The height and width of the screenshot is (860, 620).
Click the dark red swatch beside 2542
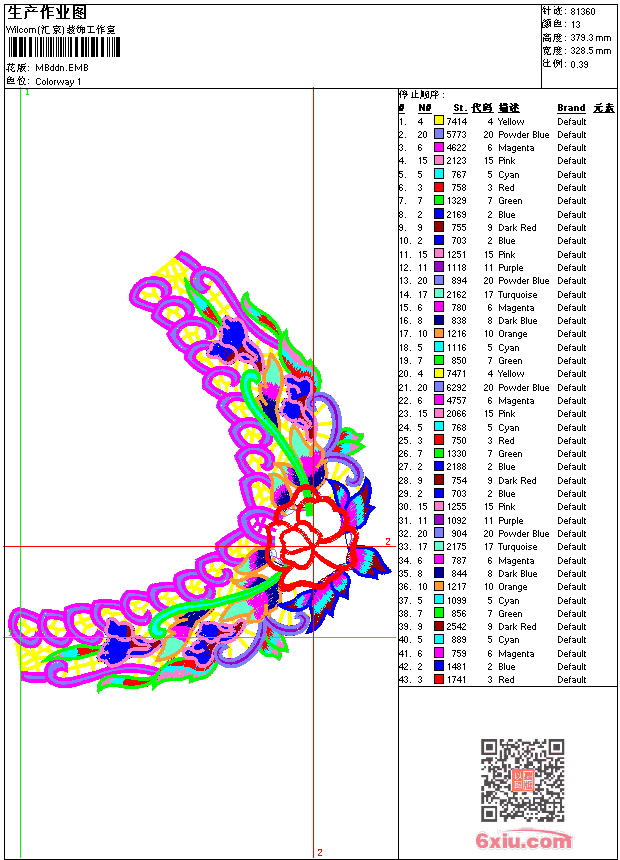(439, 626)
